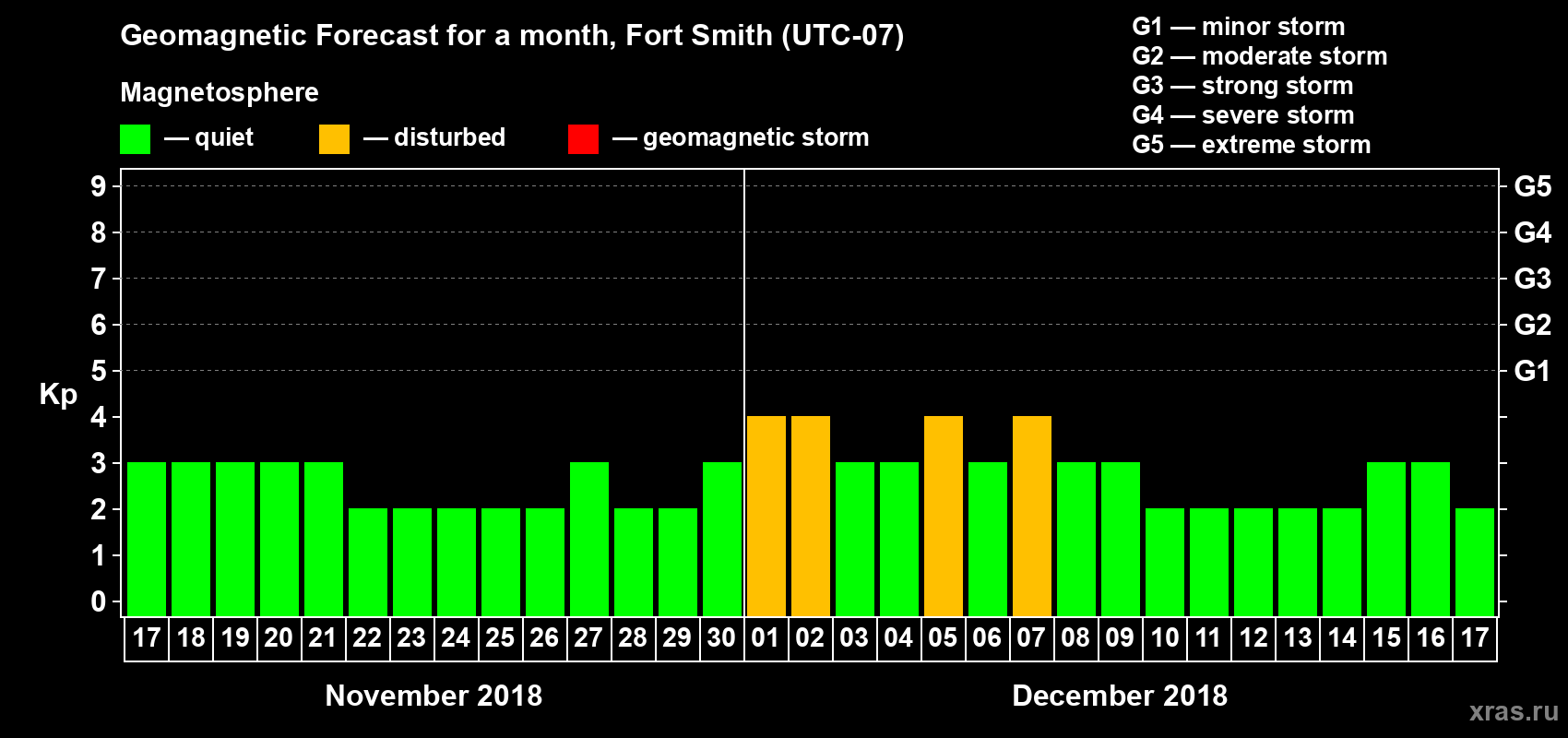Click date cell 08 under December
The width and height of the screenshot is (1568, 738).
pos(1076,638)
